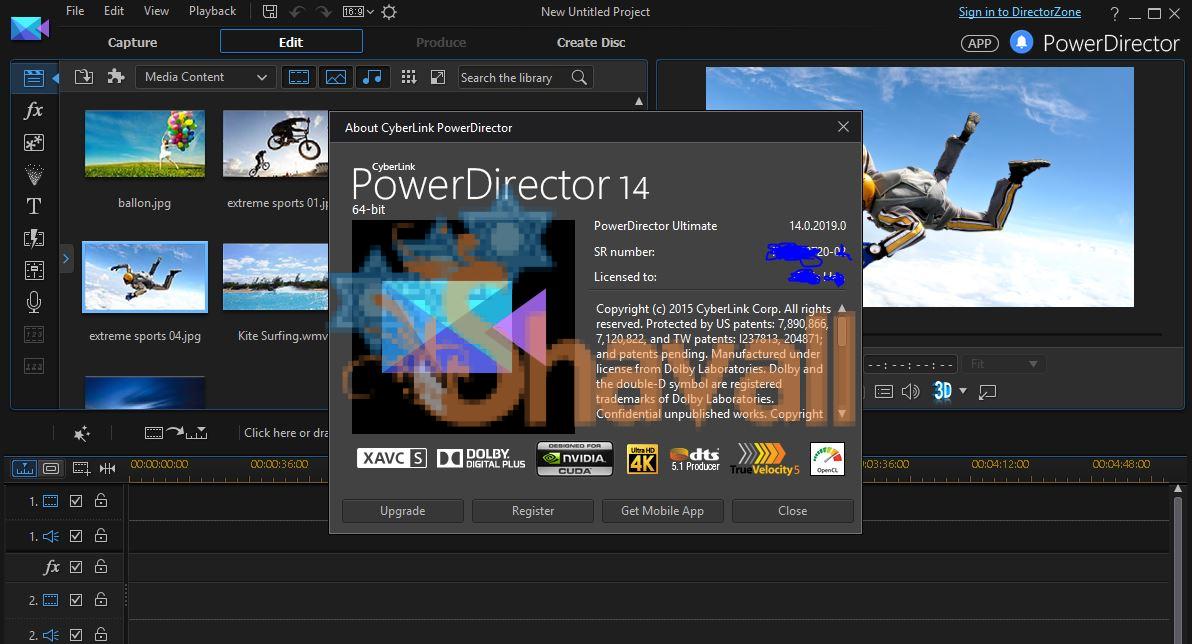Open the File menu
Image resolution: width=1192 pixels, height=644 pixels.
(75, 11)
